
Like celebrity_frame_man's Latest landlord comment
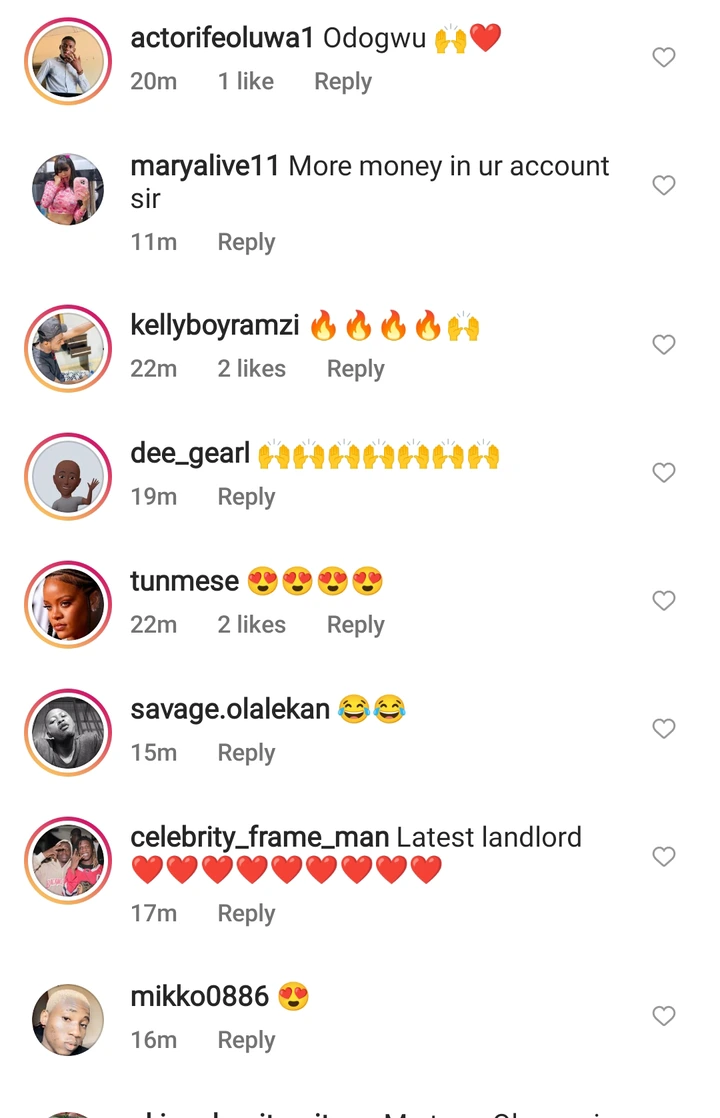[x=664, y=856]
